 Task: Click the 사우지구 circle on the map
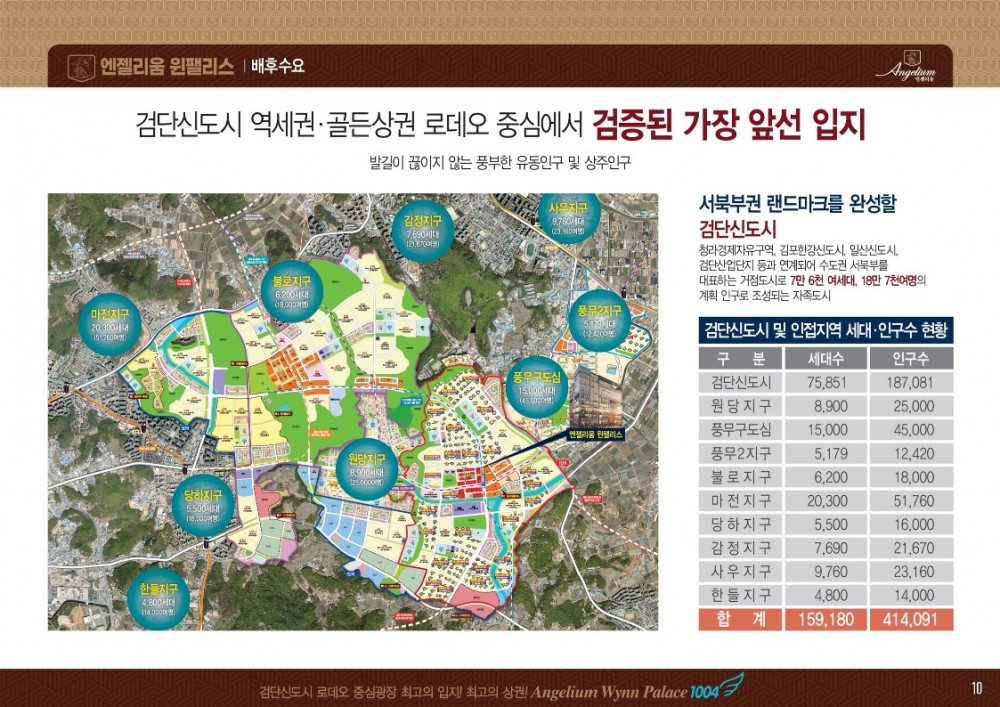(568, 217)
